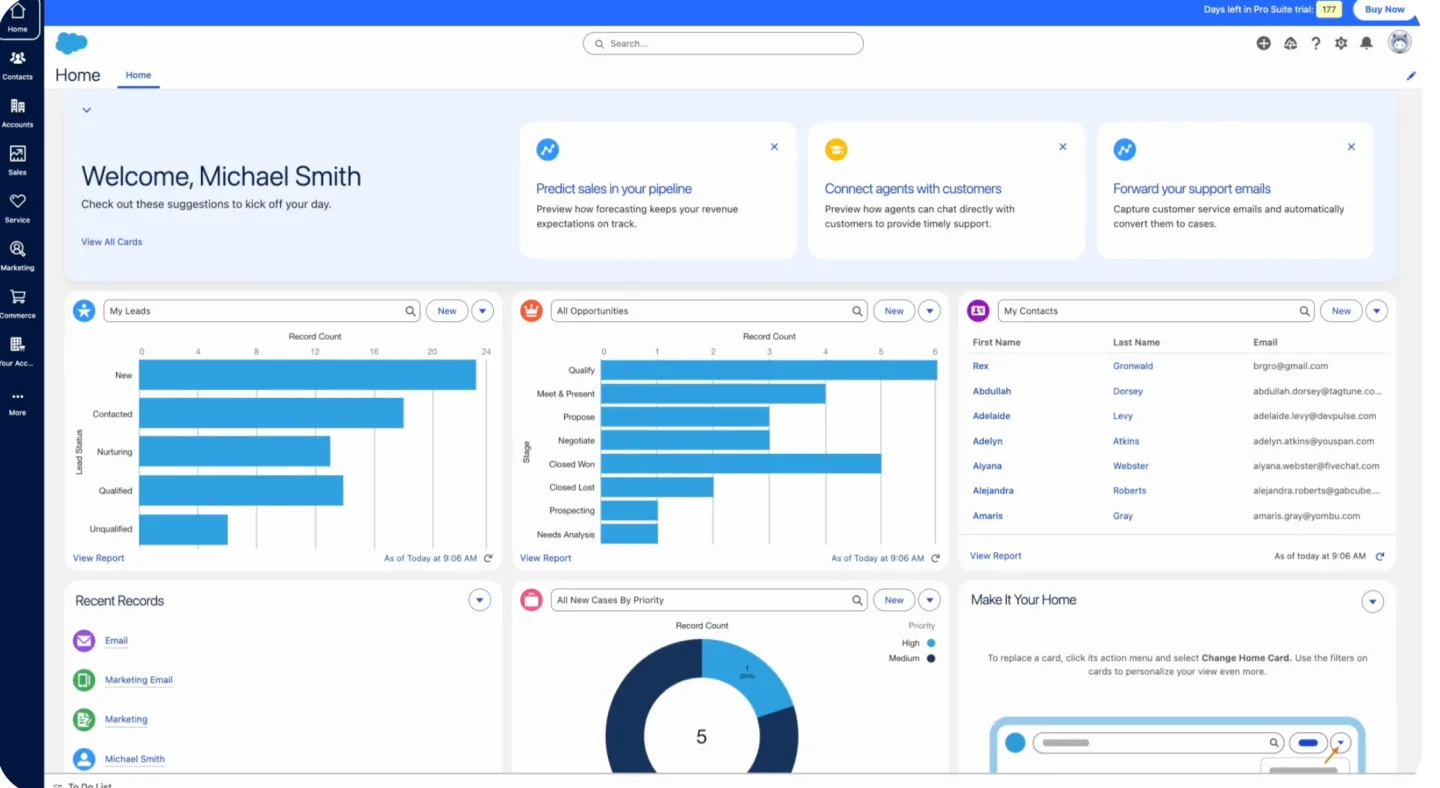The width and height of the screenshot is (1440, 788).
Task: Refresh the My Contacts list
Action: tap(1380, 556)
